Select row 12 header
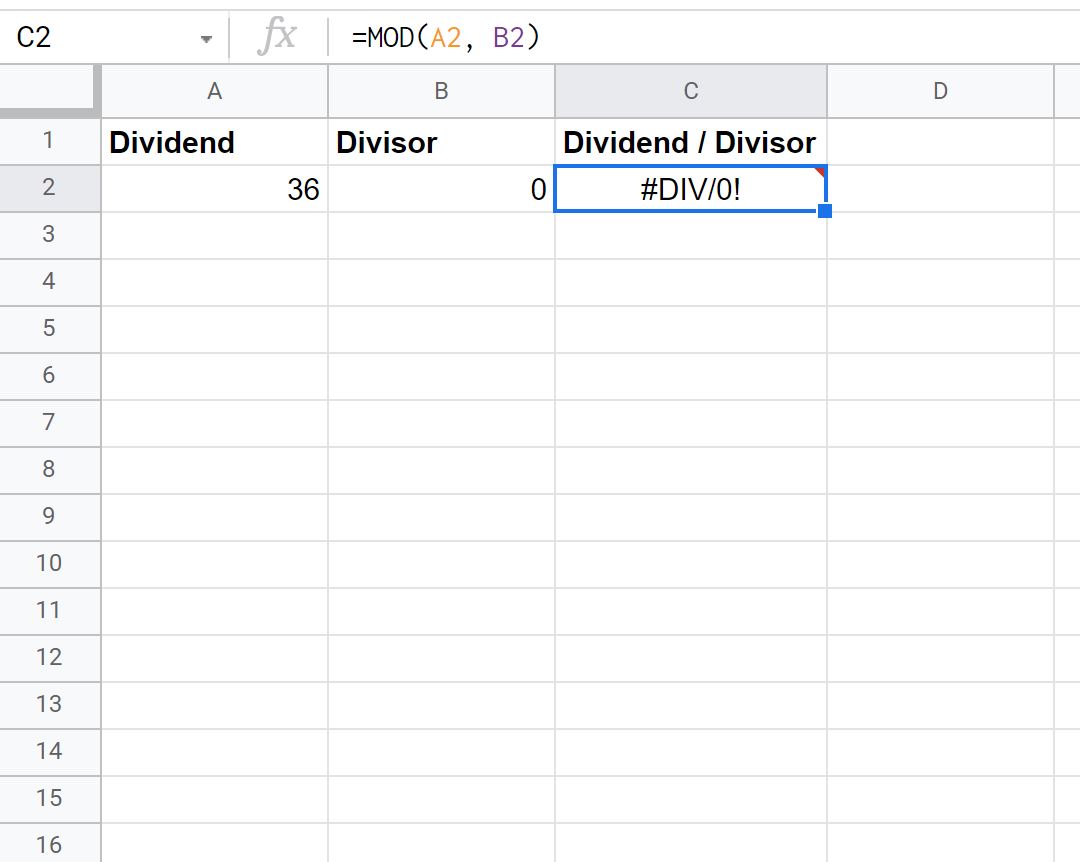 [x=48, y=657]
